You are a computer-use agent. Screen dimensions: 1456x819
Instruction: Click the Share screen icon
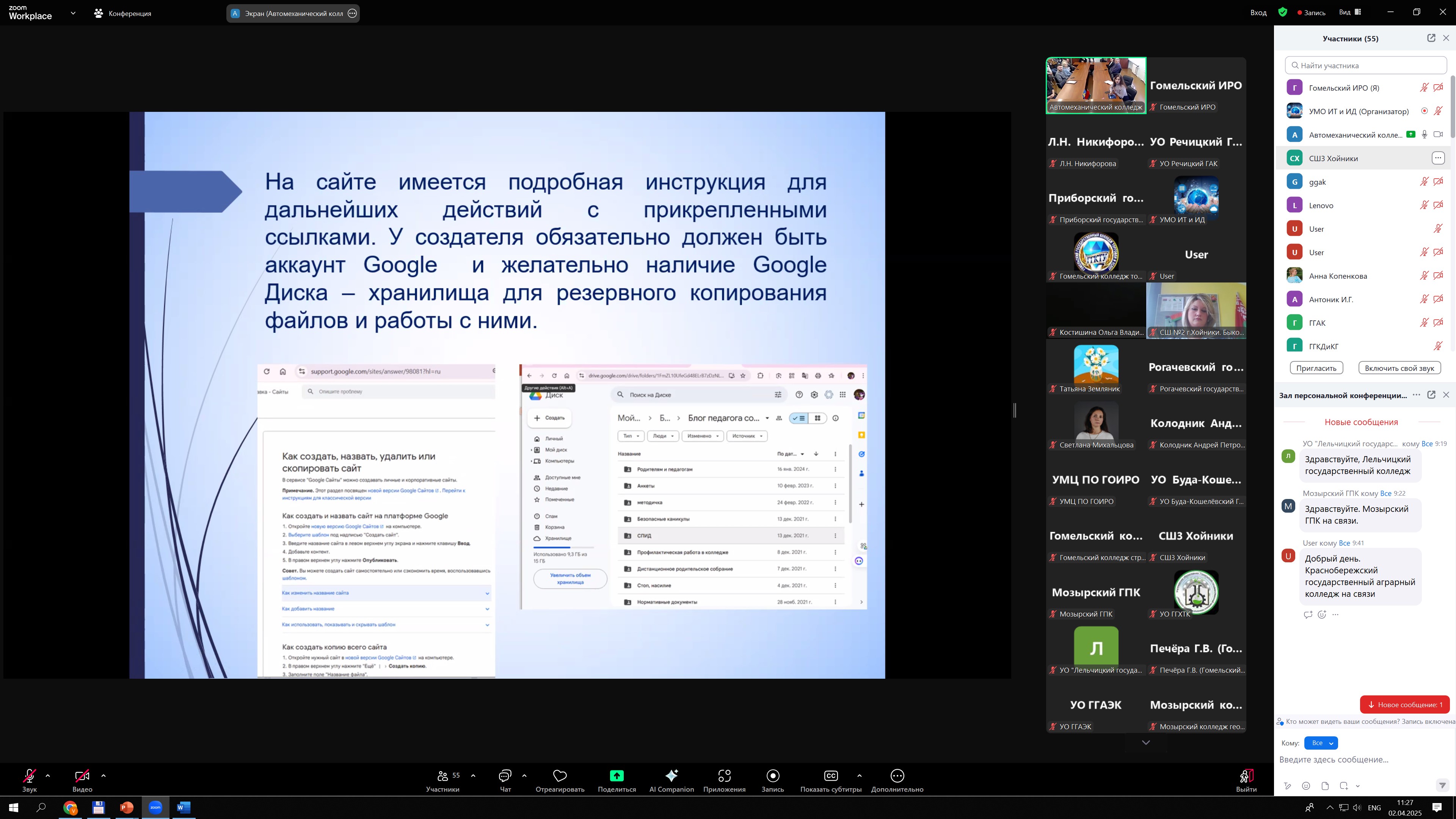pyautogui.click(x=617, y=776)
